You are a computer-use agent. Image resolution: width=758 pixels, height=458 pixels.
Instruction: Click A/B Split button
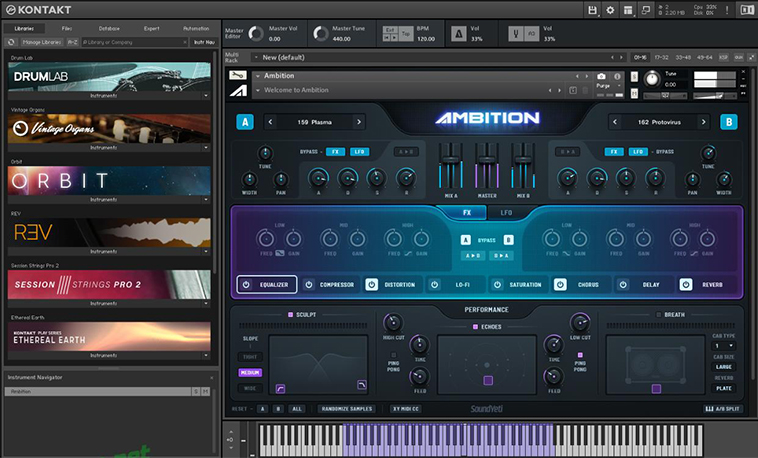click(723, 409)
